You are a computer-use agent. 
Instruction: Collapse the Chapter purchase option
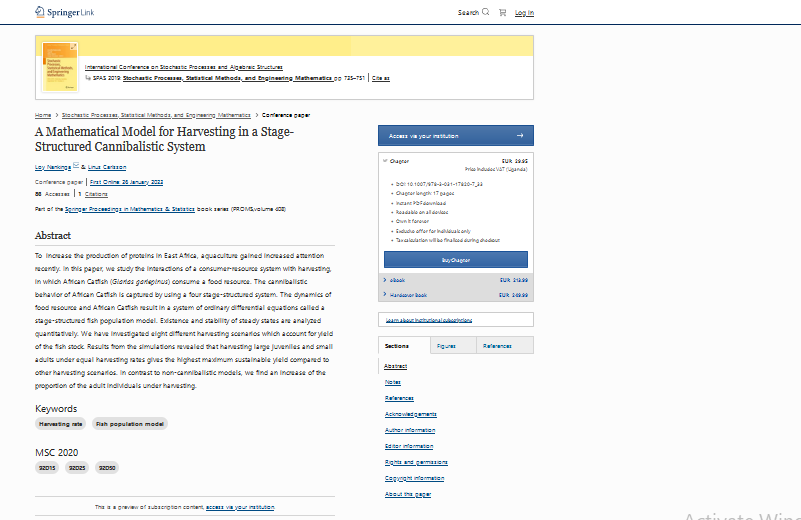(384, 160)
